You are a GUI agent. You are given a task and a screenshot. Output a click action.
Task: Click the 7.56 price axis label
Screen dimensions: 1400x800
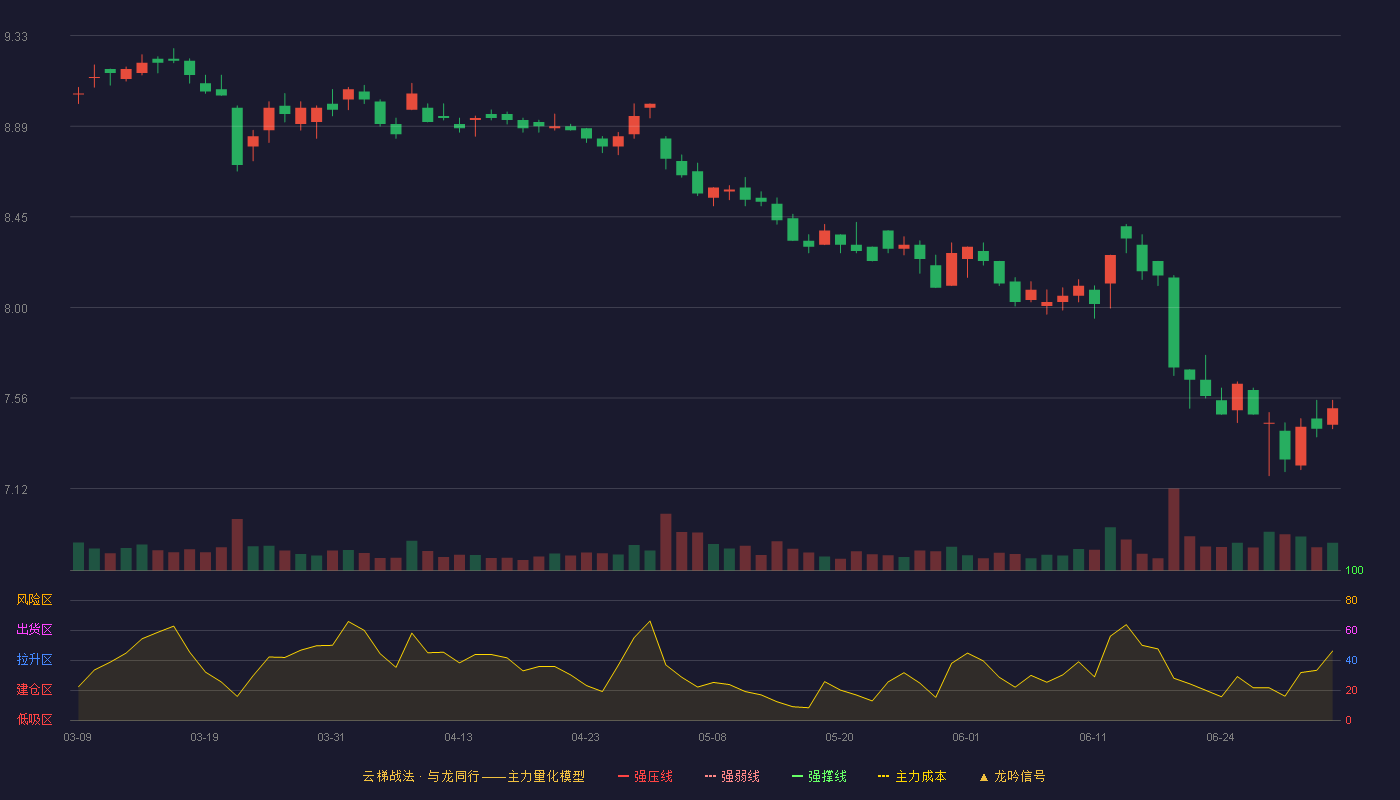(16, 398)
